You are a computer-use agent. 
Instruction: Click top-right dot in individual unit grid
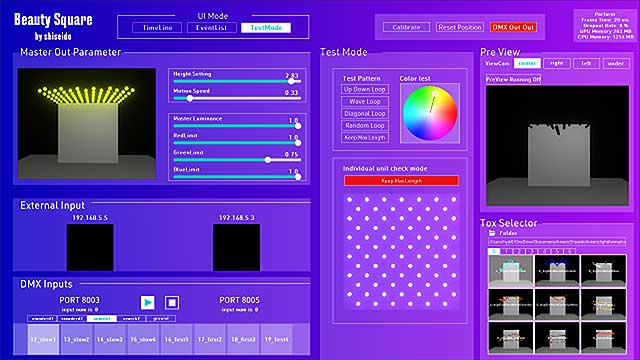453,200
